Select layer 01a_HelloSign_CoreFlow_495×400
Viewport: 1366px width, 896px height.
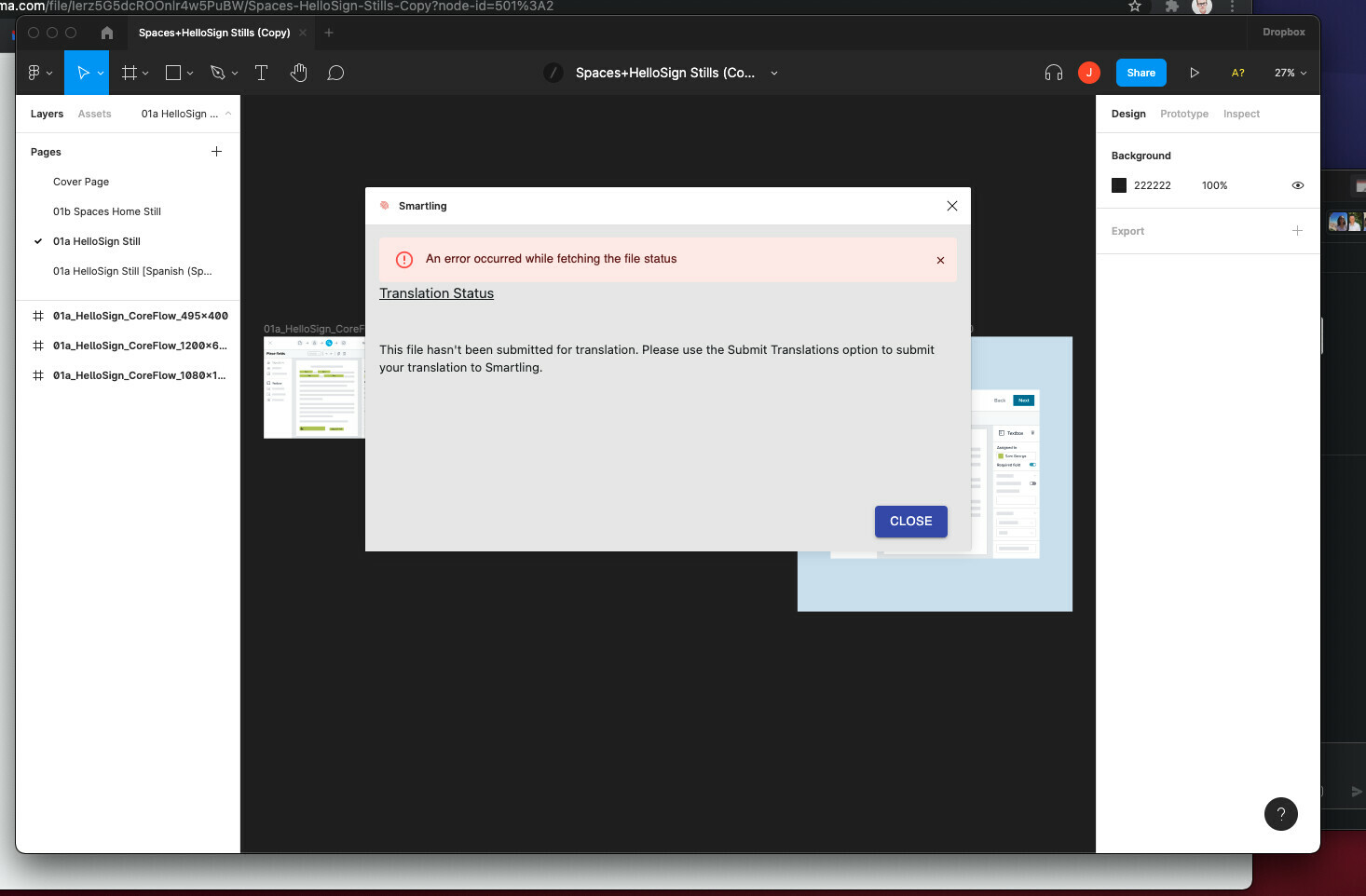coord(141,316)
